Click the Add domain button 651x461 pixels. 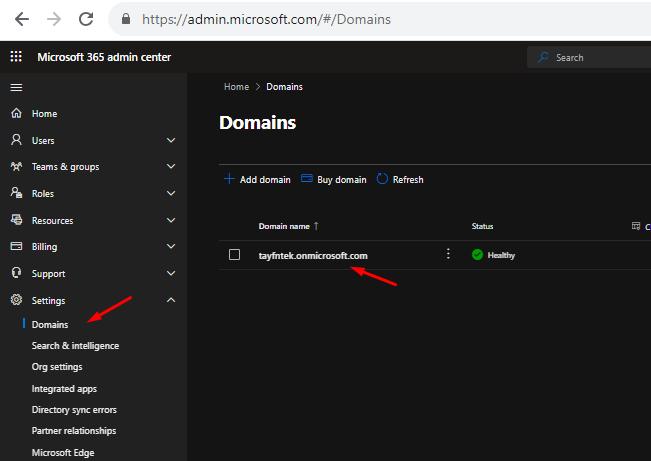tap(257, 180)
